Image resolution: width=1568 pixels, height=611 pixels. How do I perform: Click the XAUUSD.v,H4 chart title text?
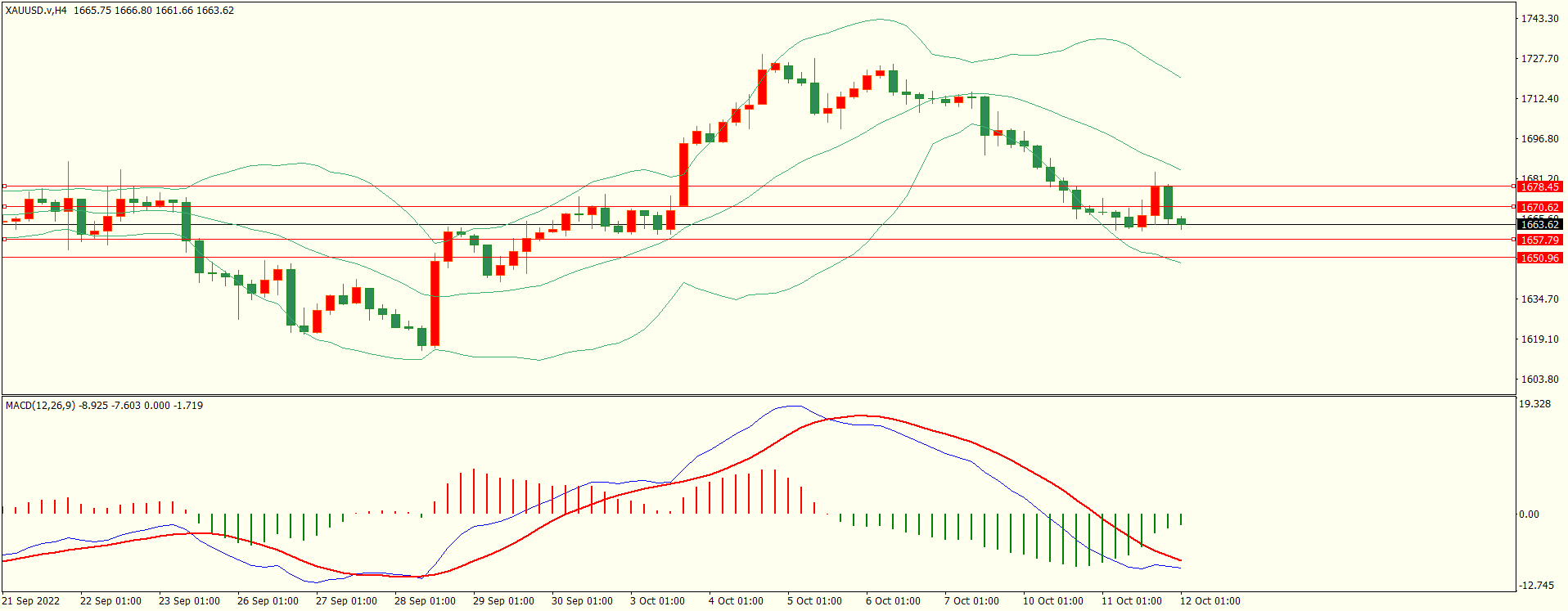tap(36, 11)
